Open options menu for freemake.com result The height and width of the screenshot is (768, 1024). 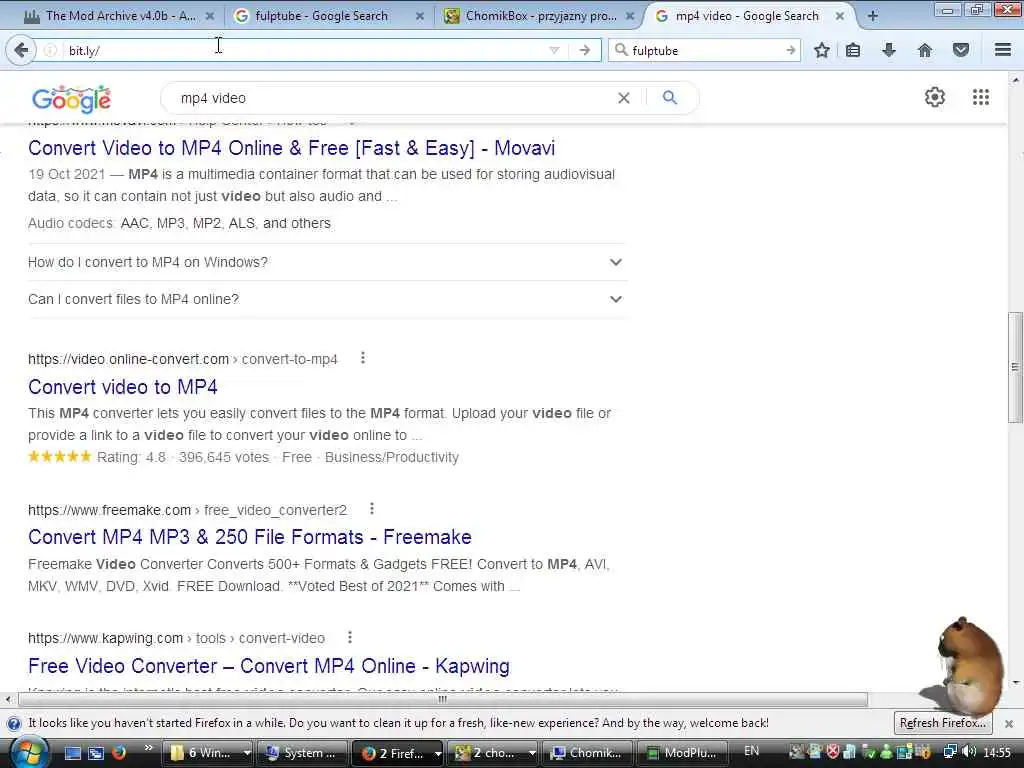372,508
